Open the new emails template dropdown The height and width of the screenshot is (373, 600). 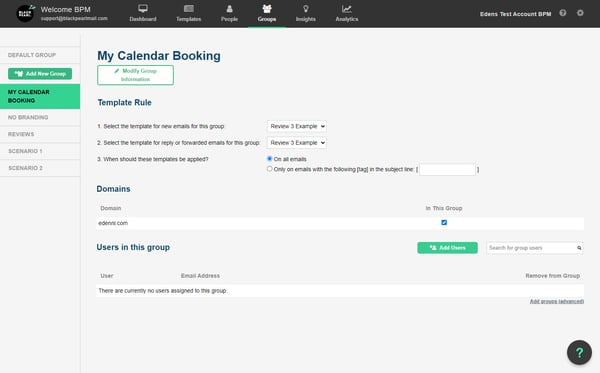[297, 126]
